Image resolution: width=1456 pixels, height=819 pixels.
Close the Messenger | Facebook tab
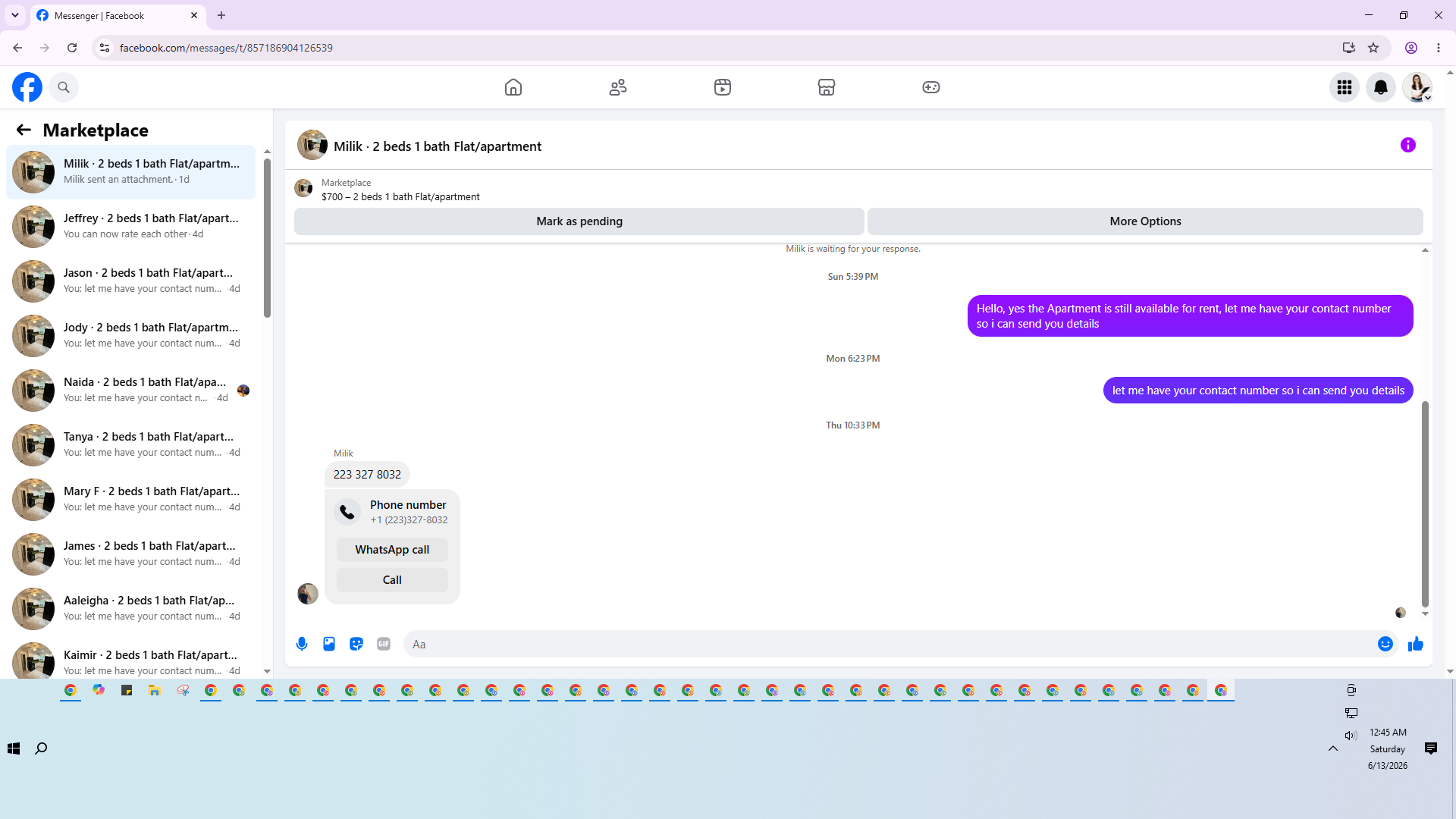pos(194,15)
